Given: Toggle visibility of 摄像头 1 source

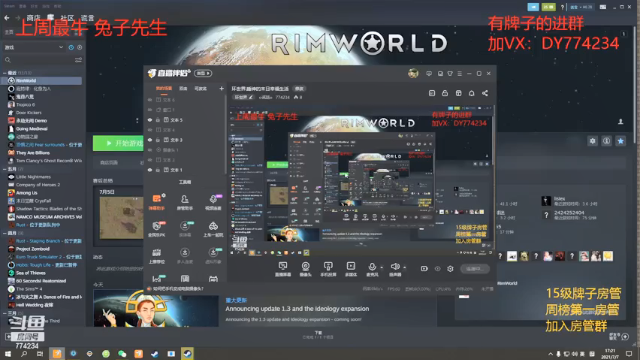Looking at the screenshot, I should pyautogui.click(x=150, y=150).
